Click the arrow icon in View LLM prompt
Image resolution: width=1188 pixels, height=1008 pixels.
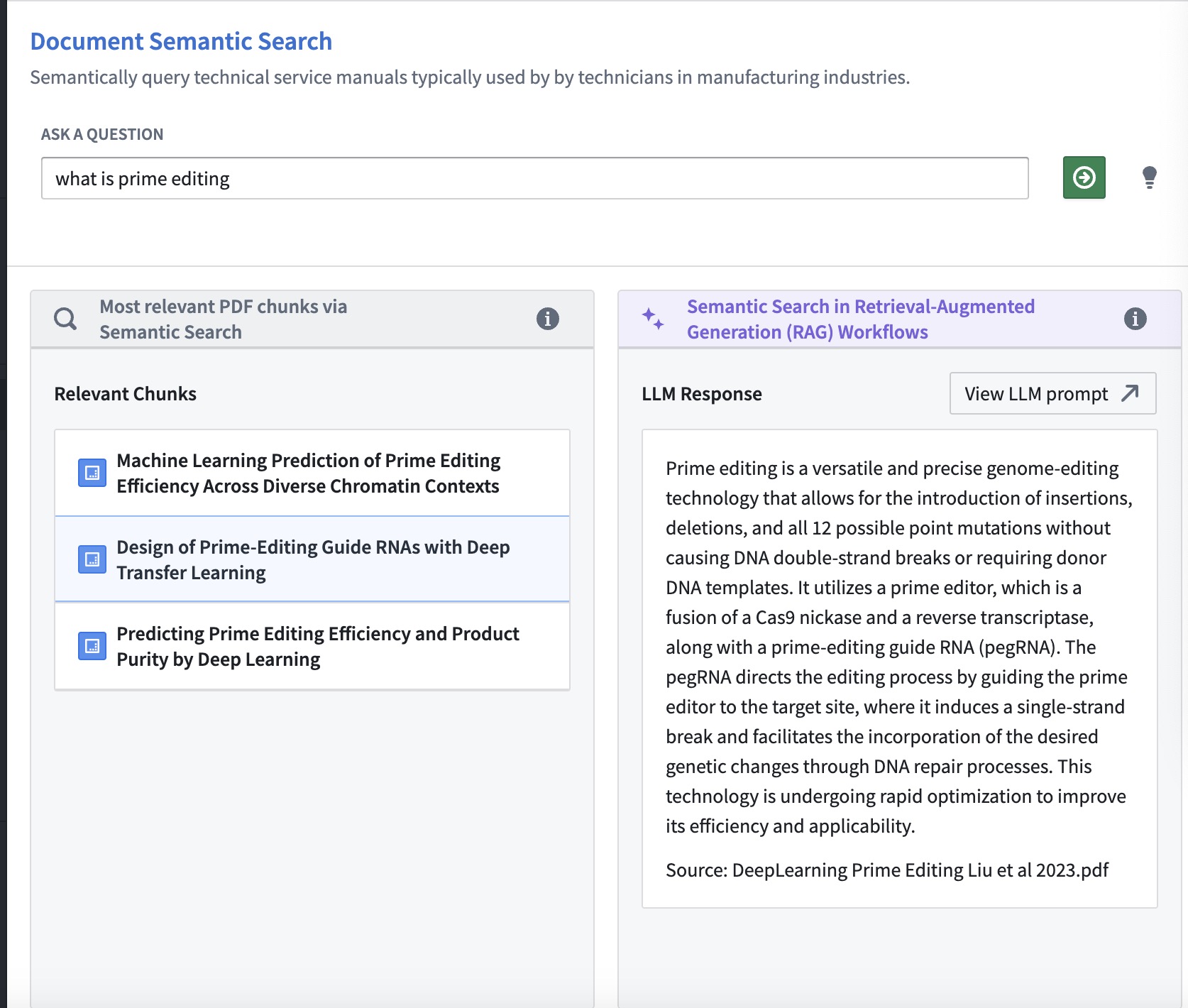coord(1130,393)
